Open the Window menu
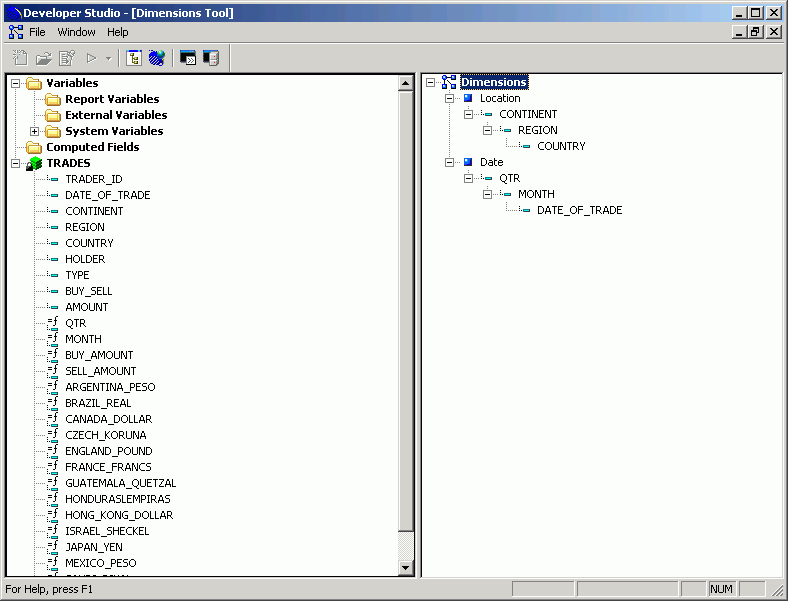Screen dimensions: 788x601 (76, 32)
